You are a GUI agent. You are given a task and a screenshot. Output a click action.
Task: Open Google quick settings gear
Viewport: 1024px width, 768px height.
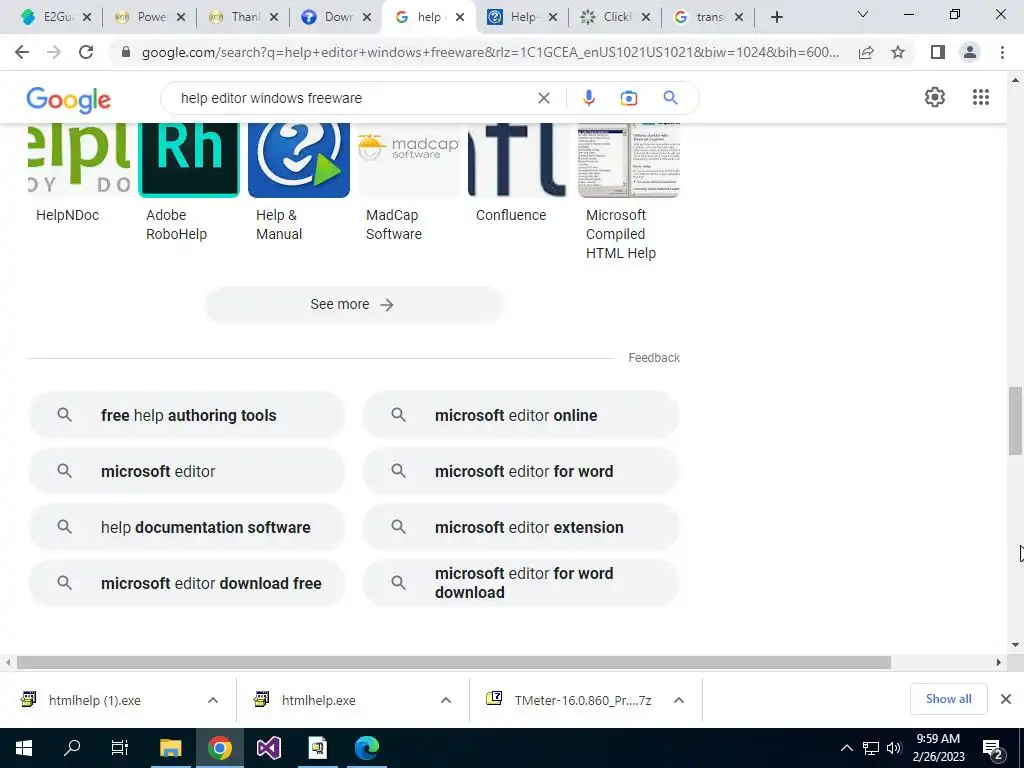point(935,97)
